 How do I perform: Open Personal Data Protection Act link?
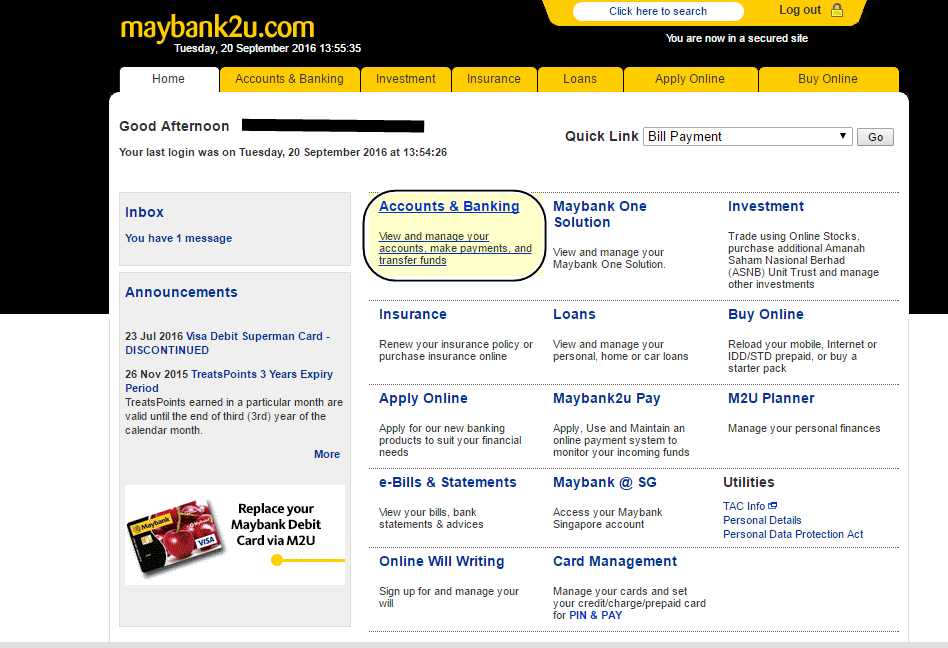tap(793, 534)
